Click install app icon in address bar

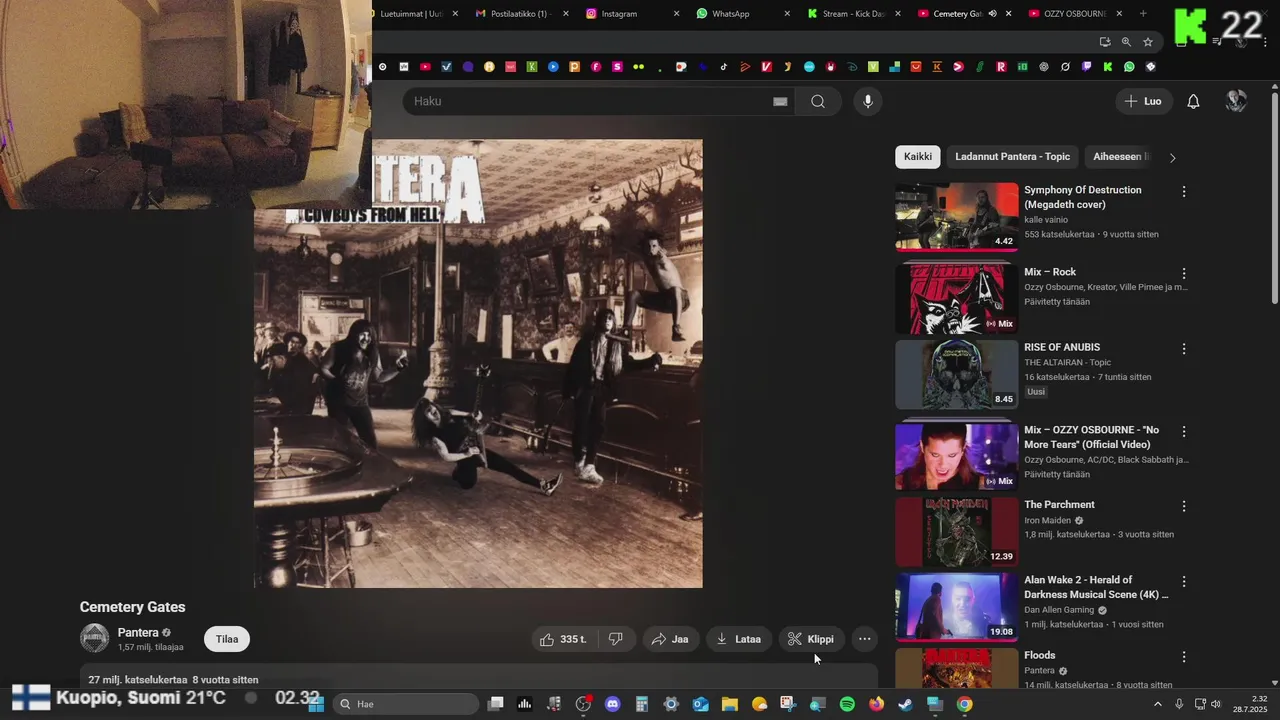[1104, 42]
